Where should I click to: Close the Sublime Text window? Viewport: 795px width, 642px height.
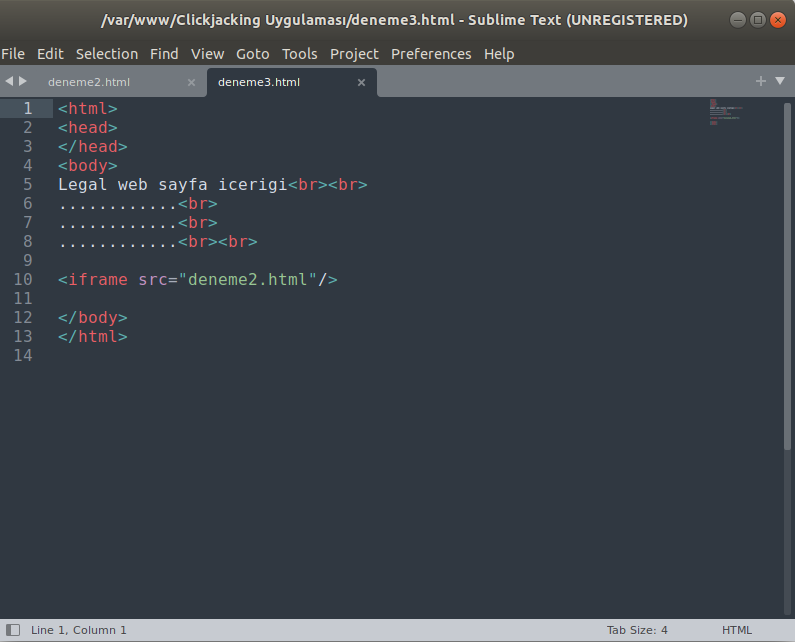click(x=778, y=20)
